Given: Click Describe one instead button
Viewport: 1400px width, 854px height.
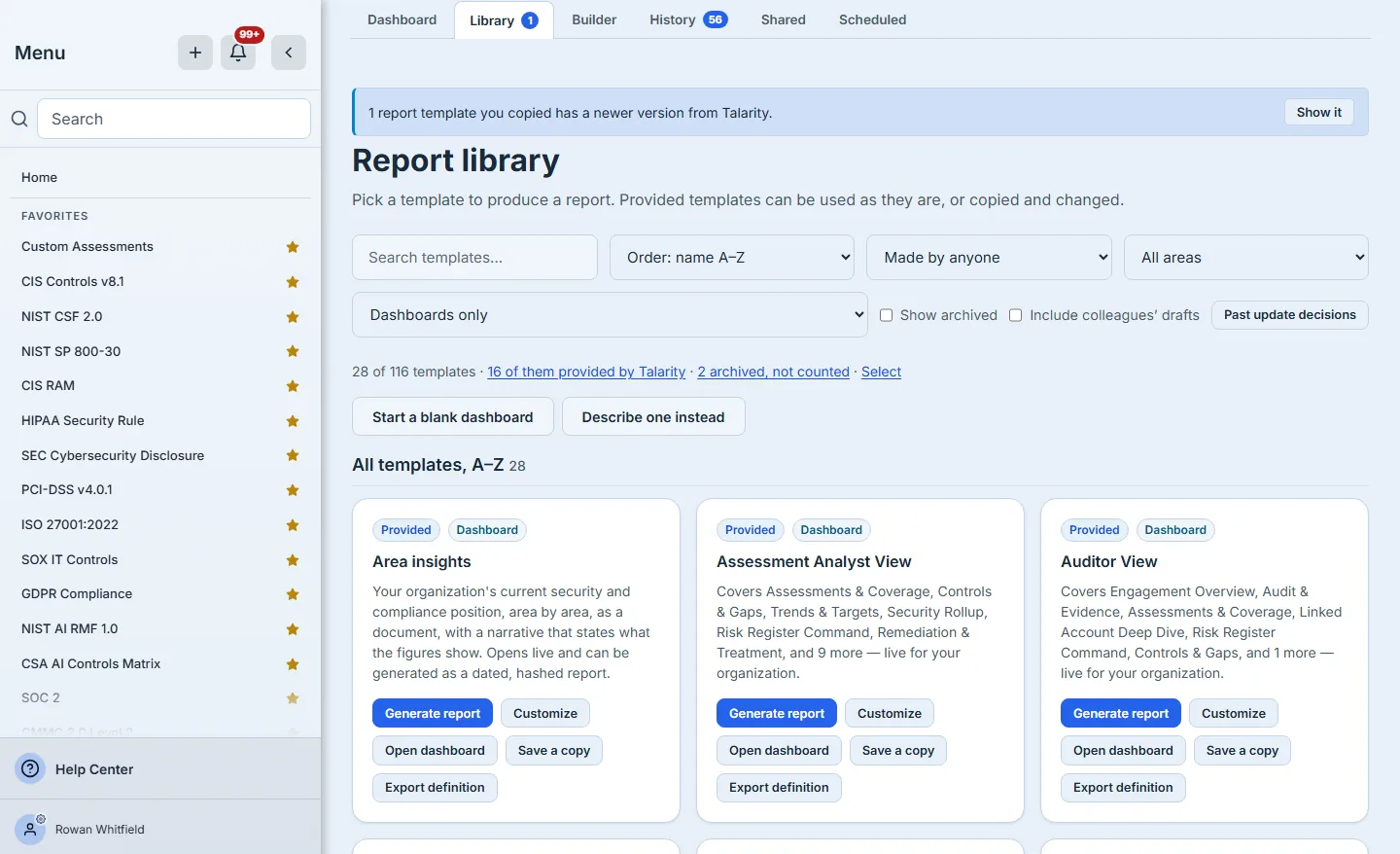Looking at the screenshot, I should tap(653, 416).
